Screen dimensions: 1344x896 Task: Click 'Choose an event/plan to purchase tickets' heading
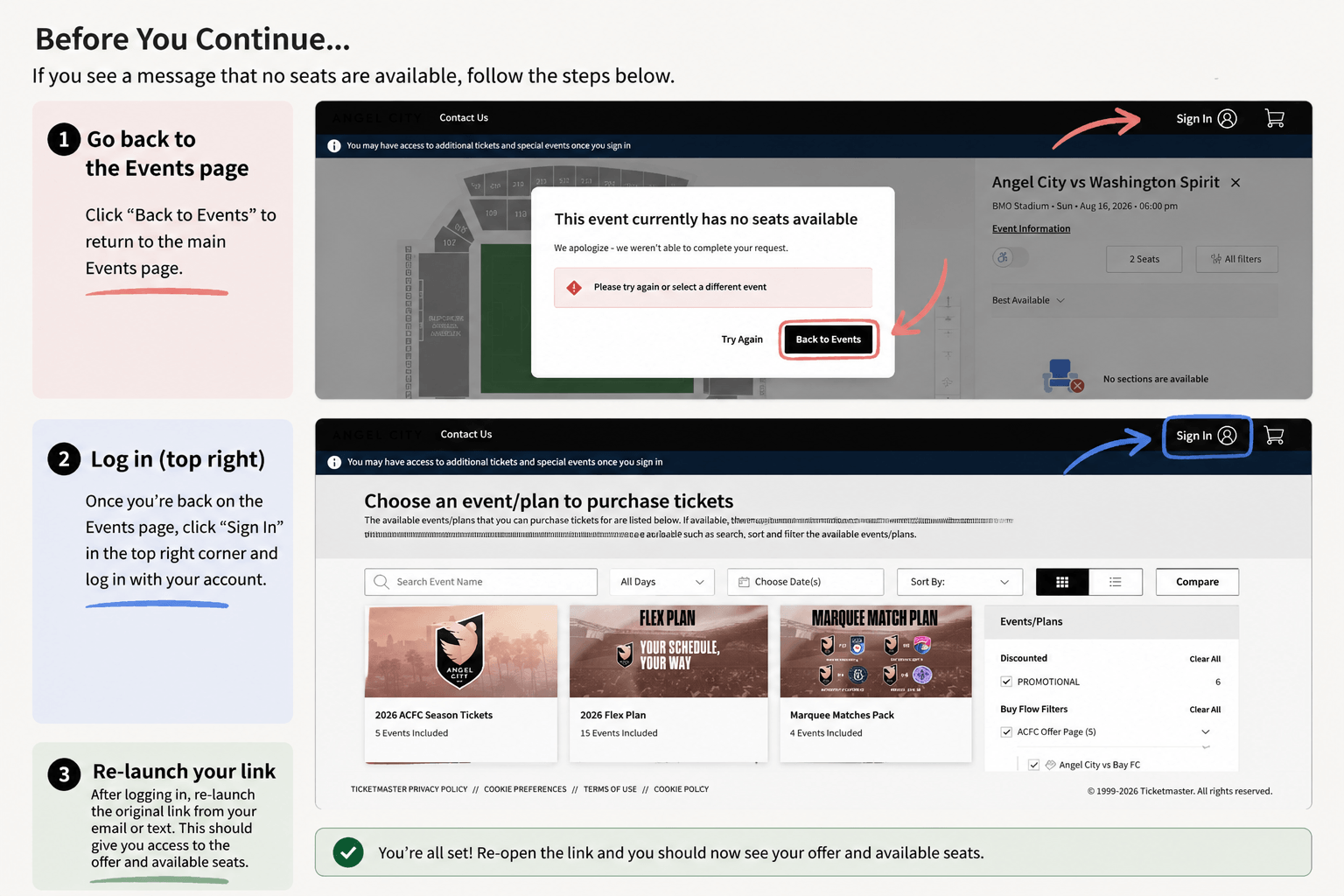(549, 500)
